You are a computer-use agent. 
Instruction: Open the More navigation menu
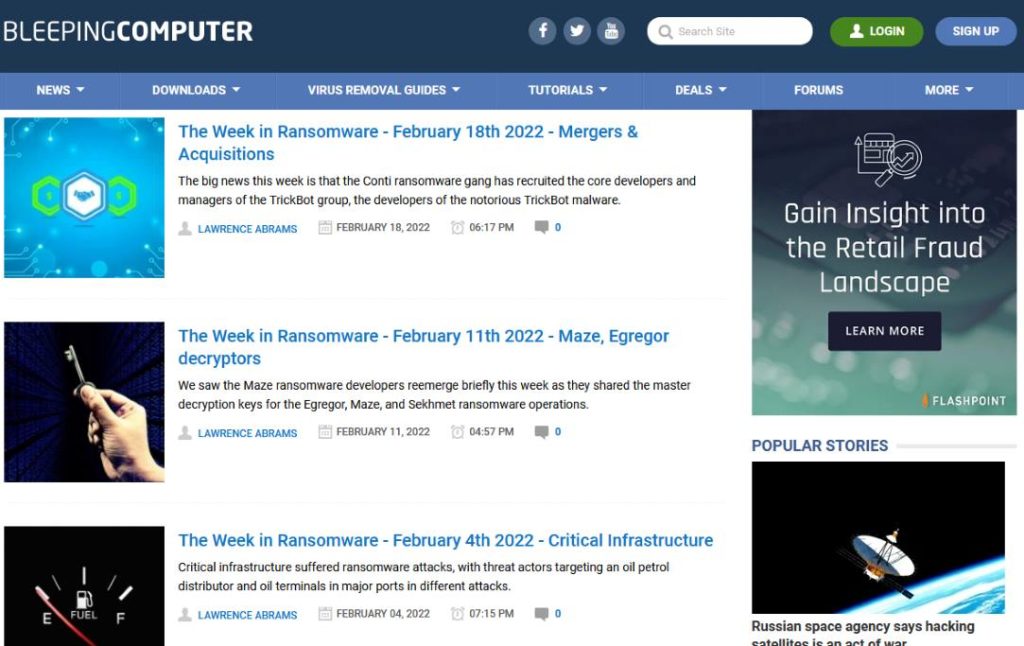pyautogui.click(x=948, y=90)
